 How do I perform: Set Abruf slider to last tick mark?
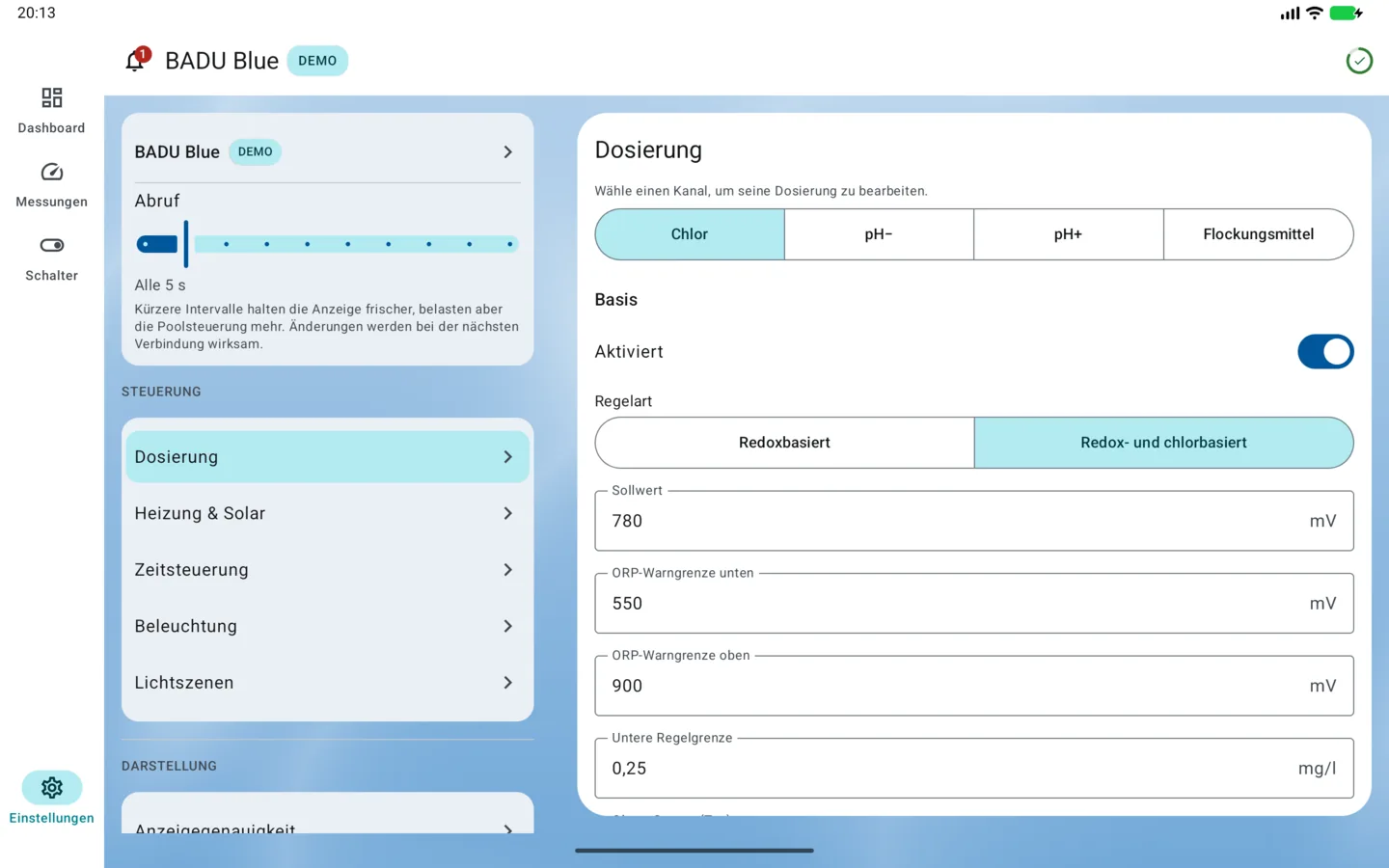pos(510,244)
